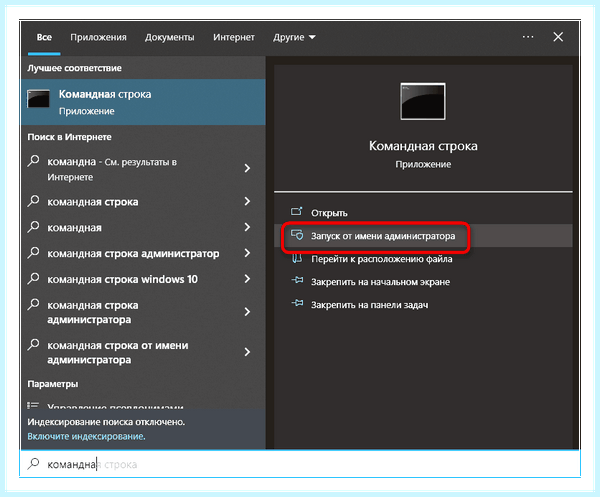The image size is (600, 497).
Task: Click search icon beside 'командная строка администратора'
Action: click(x=33, y=305)
